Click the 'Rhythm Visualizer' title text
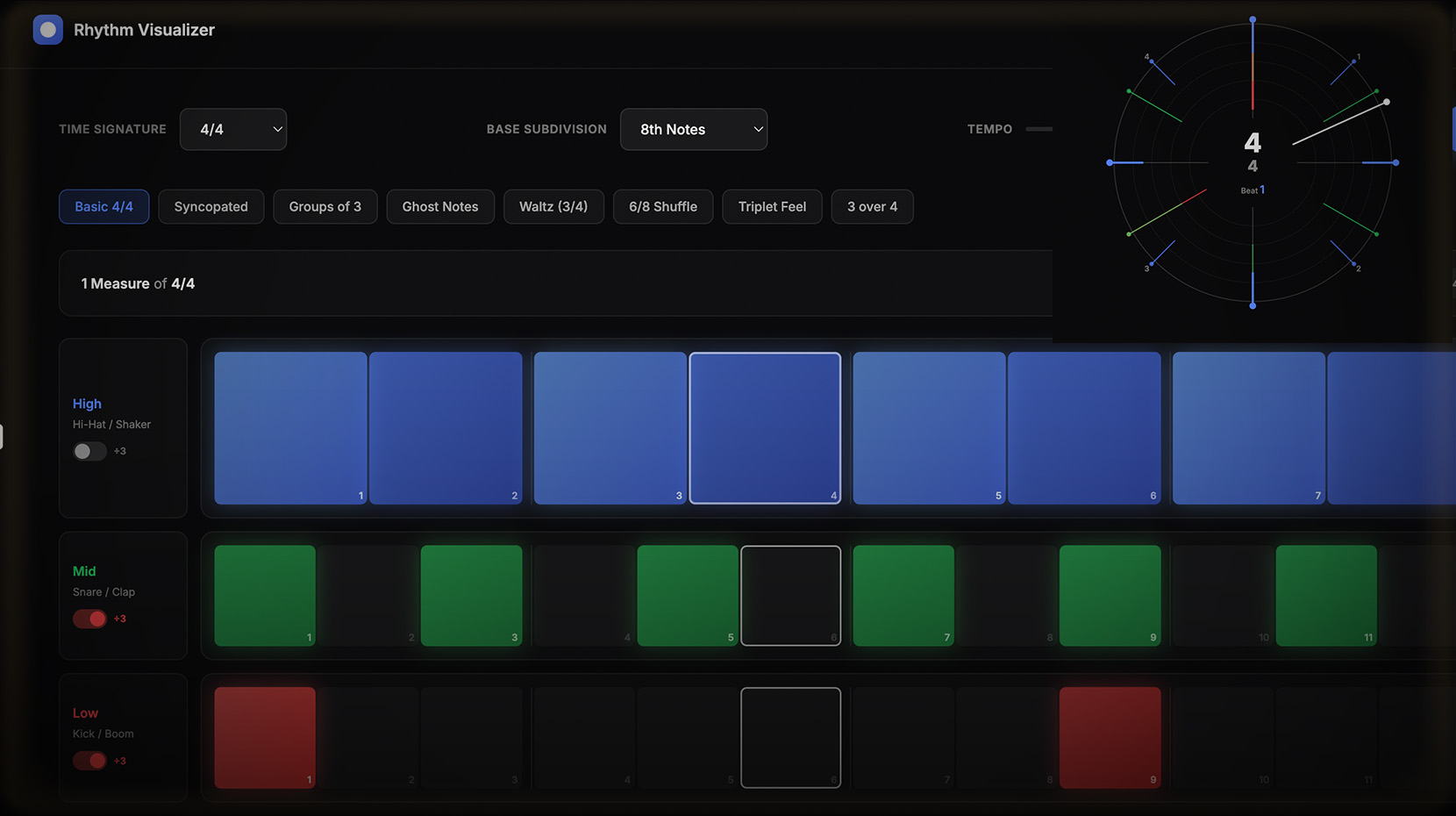The width and height of the screenshot is (1456, 816). point(144,30)
